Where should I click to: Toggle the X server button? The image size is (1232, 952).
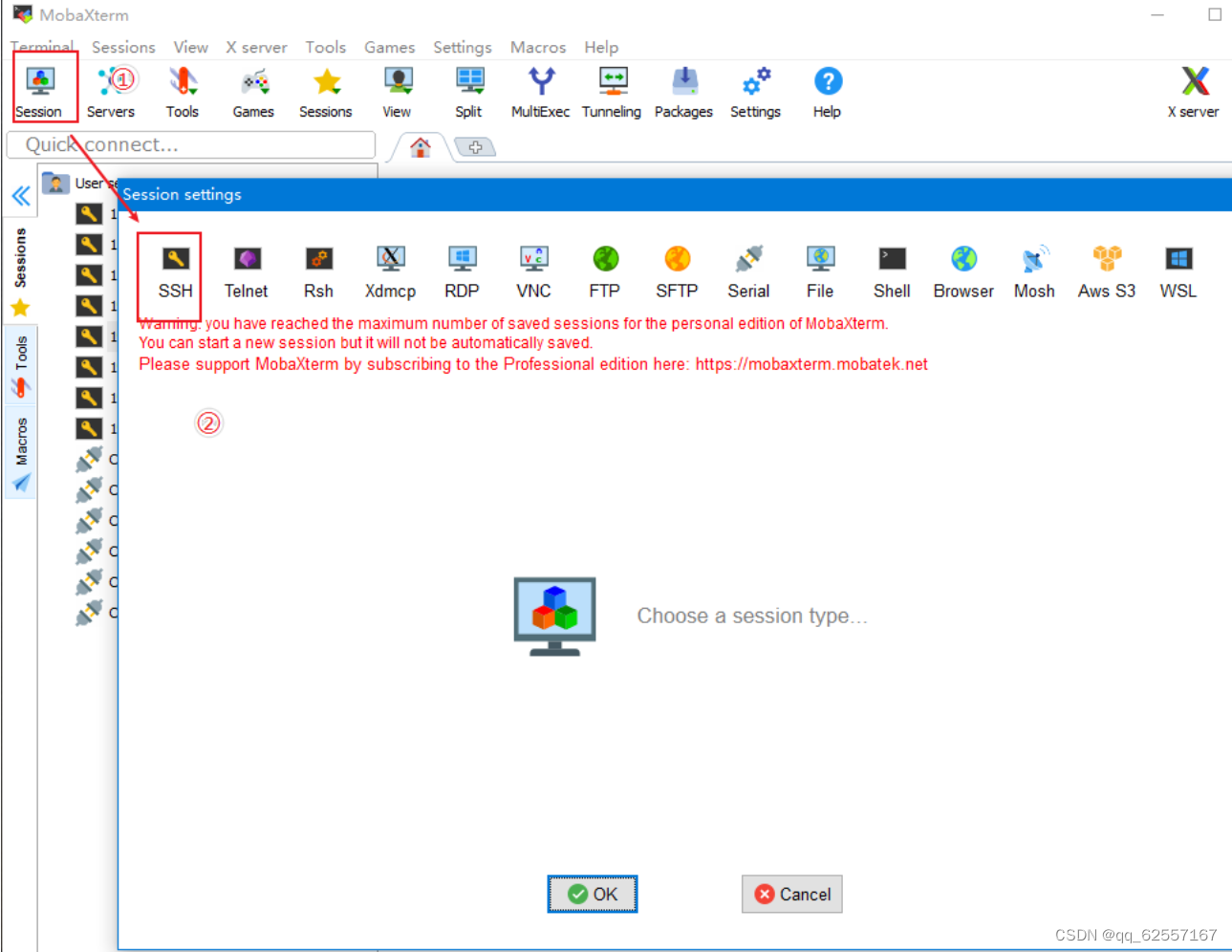1194,92
